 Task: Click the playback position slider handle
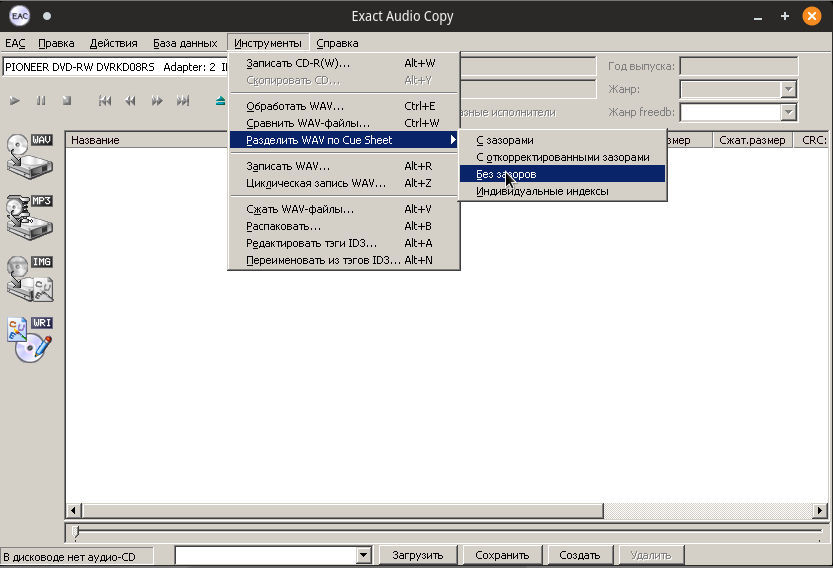pyautogui.click(x=75, y=532)
